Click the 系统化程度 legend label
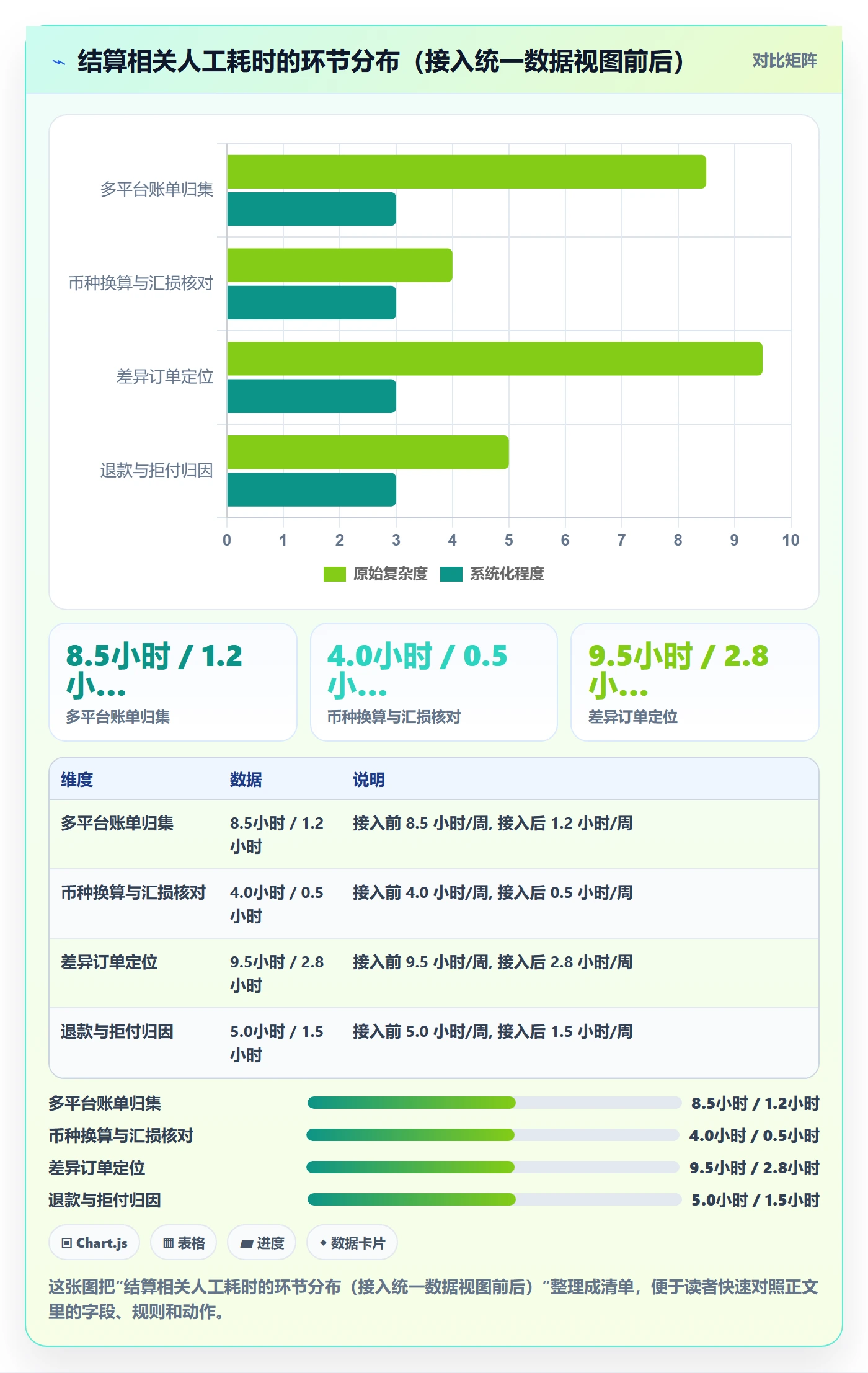 (x=507, y=574)
